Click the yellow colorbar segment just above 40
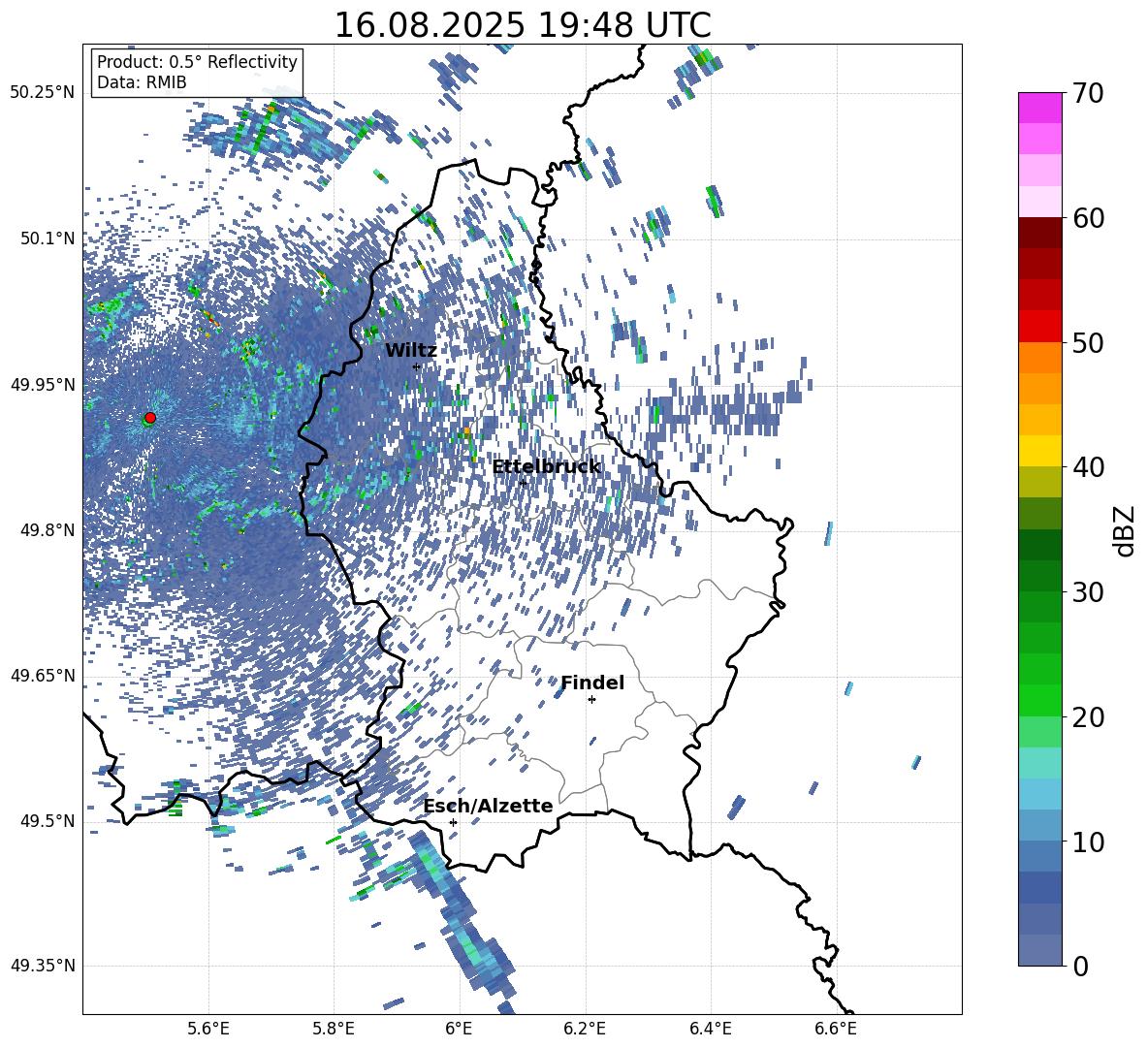The image size is (1148, 1048). point(1039,452)
